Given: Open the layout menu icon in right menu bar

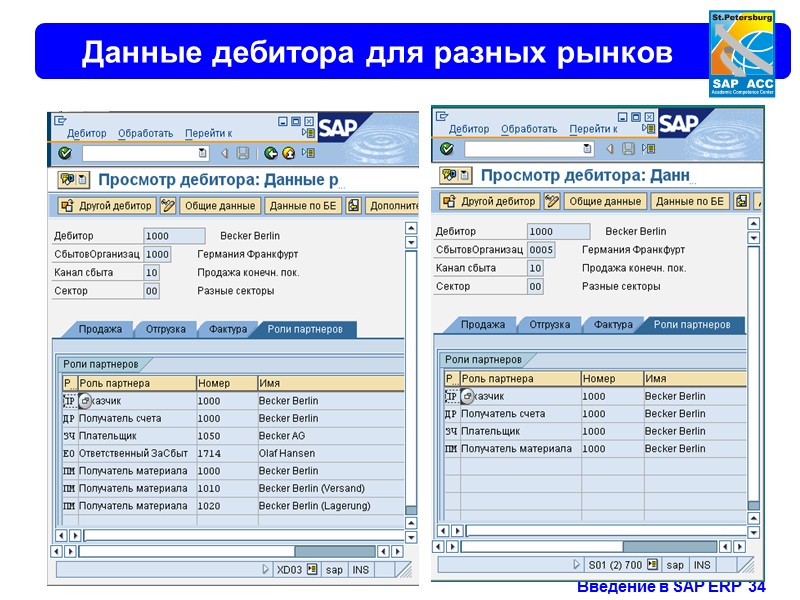Looking at the screenshot, I should 648,129.
